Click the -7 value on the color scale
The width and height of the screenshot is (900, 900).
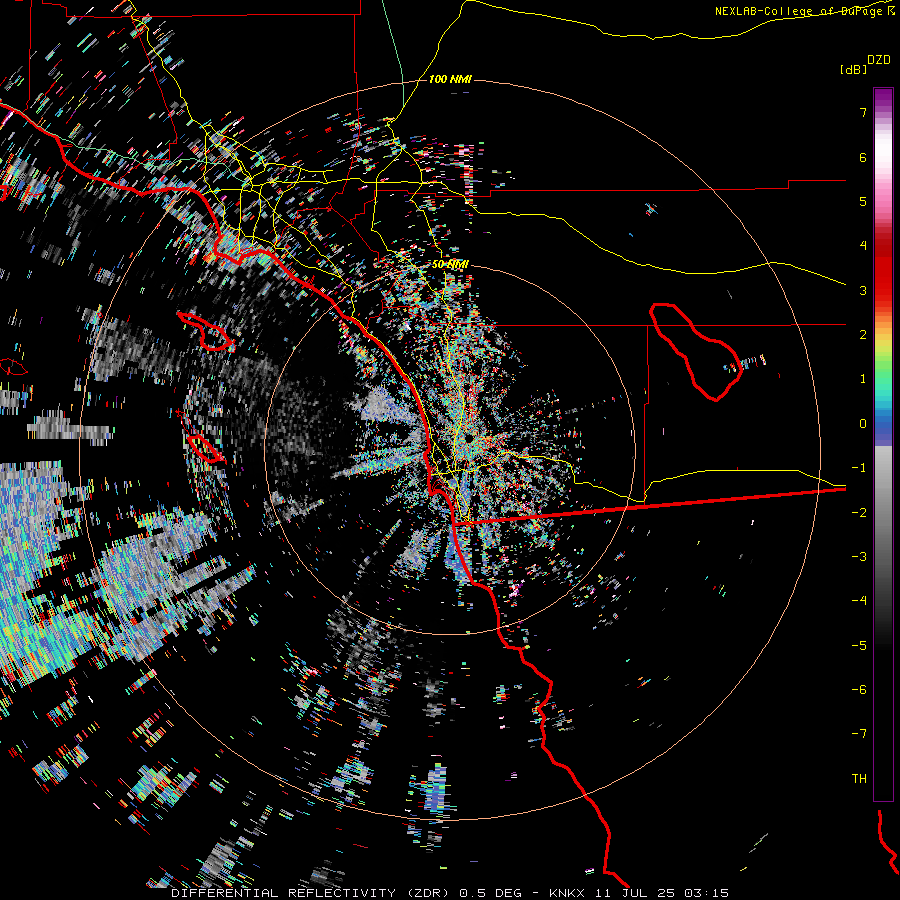tap(859, 734)
